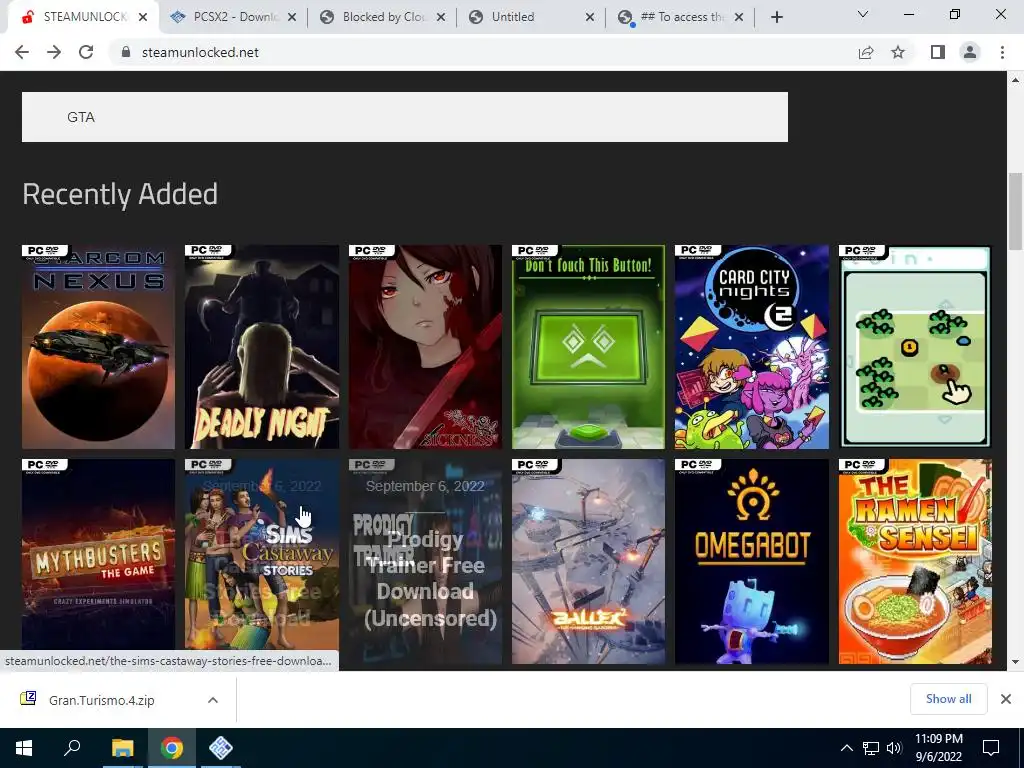Open the MythBusters The Game cover
The image size is (1024, 768).
(x=99, y=561)
